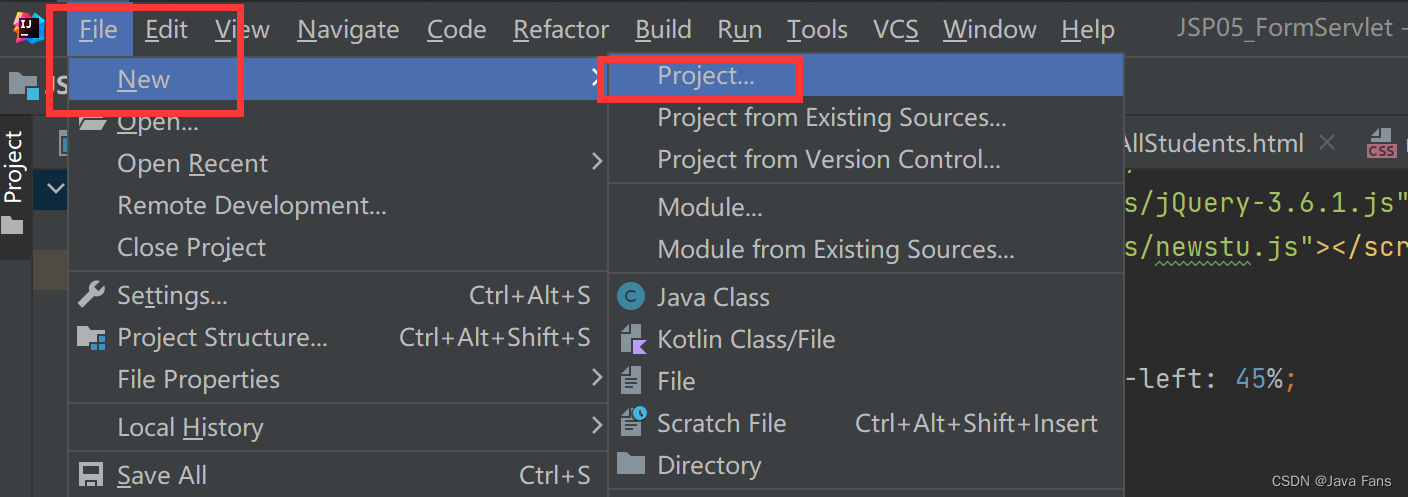Choose Module from Existing Sources

tap(835, 249)
